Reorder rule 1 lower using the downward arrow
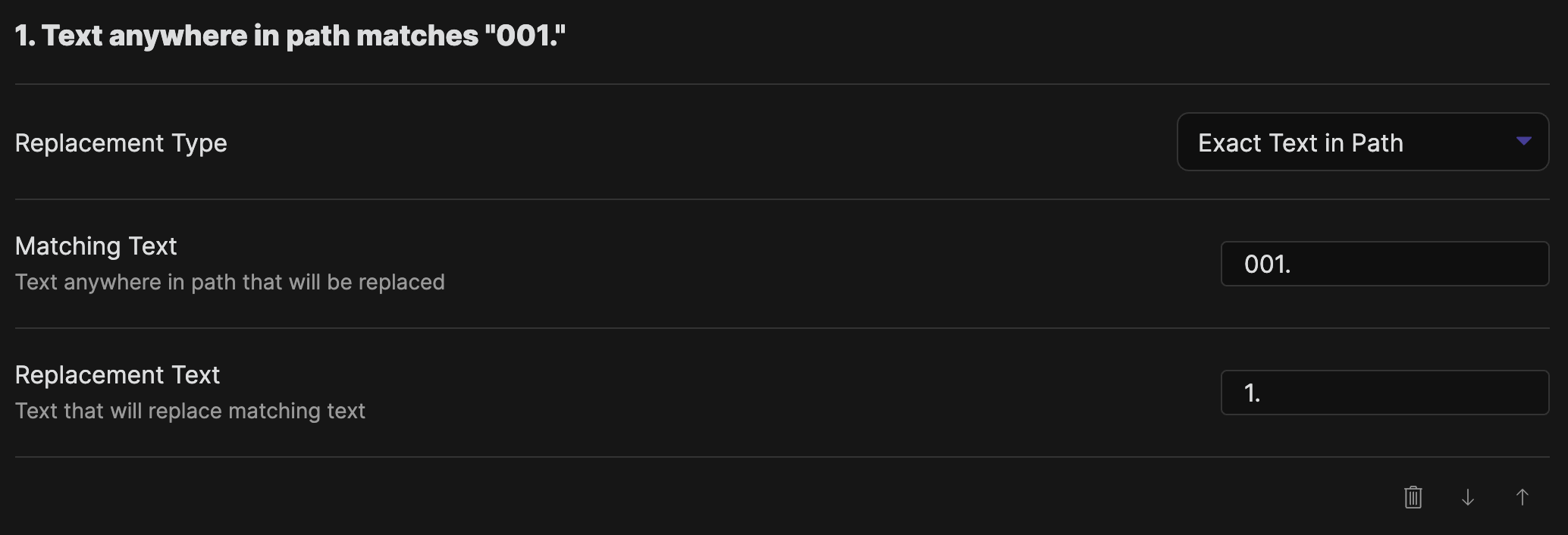Viewport: 1568px width, 535px height. [x=1468, y=497]
